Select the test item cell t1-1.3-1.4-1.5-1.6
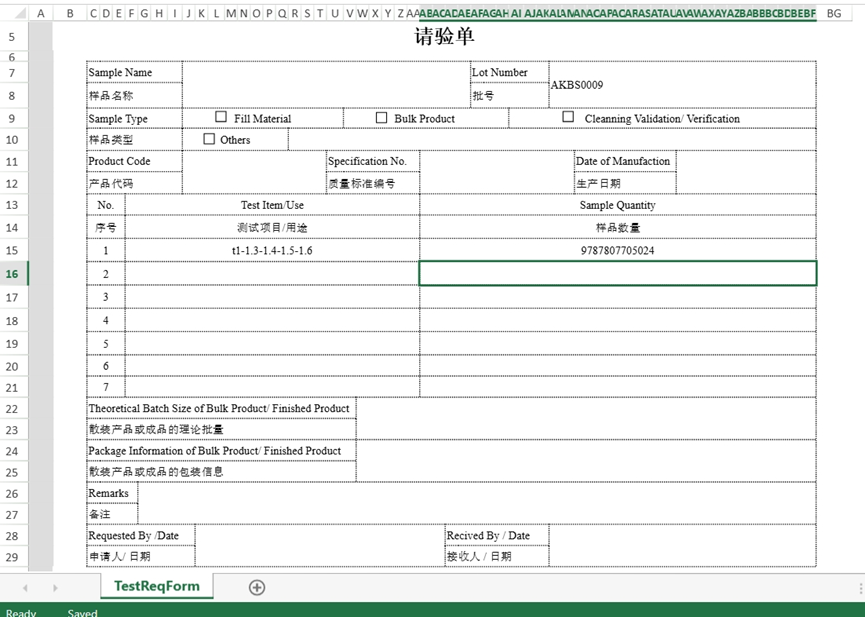 (271, 250)
